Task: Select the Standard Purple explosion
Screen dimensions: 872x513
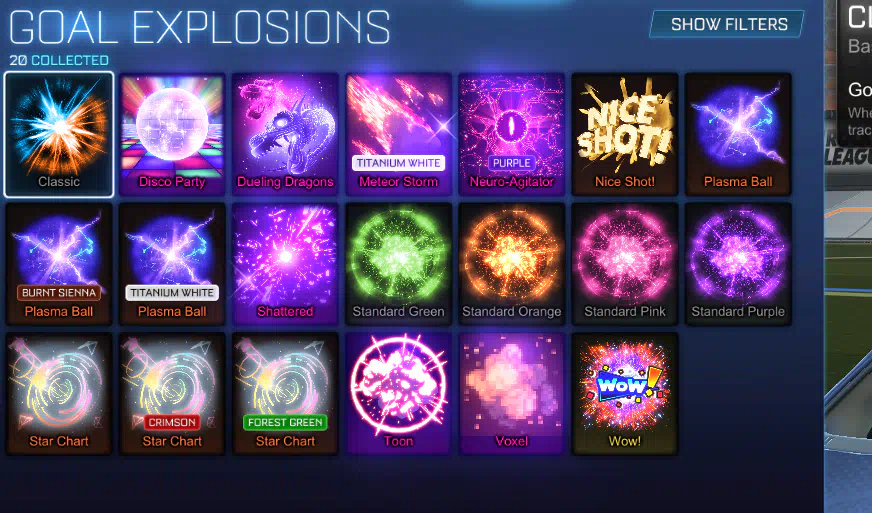Action: [738, 264]
